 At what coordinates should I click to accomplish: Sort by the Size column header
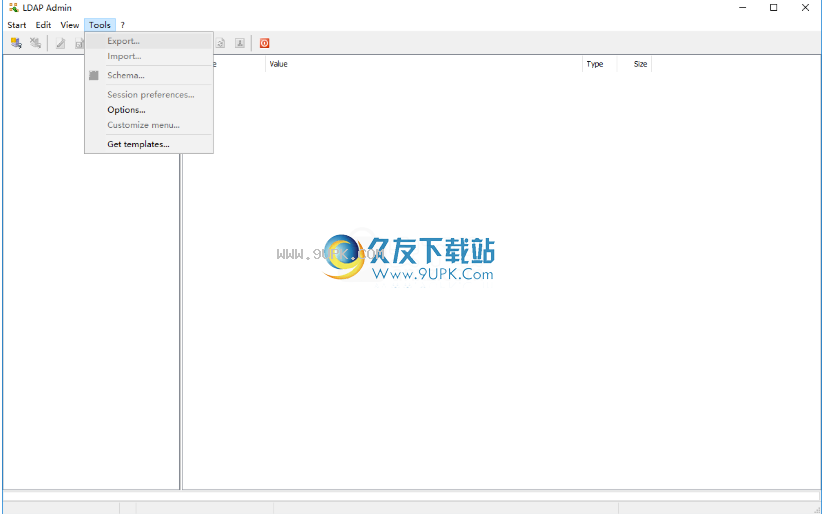pyautogui.click(x=634, y=64)
